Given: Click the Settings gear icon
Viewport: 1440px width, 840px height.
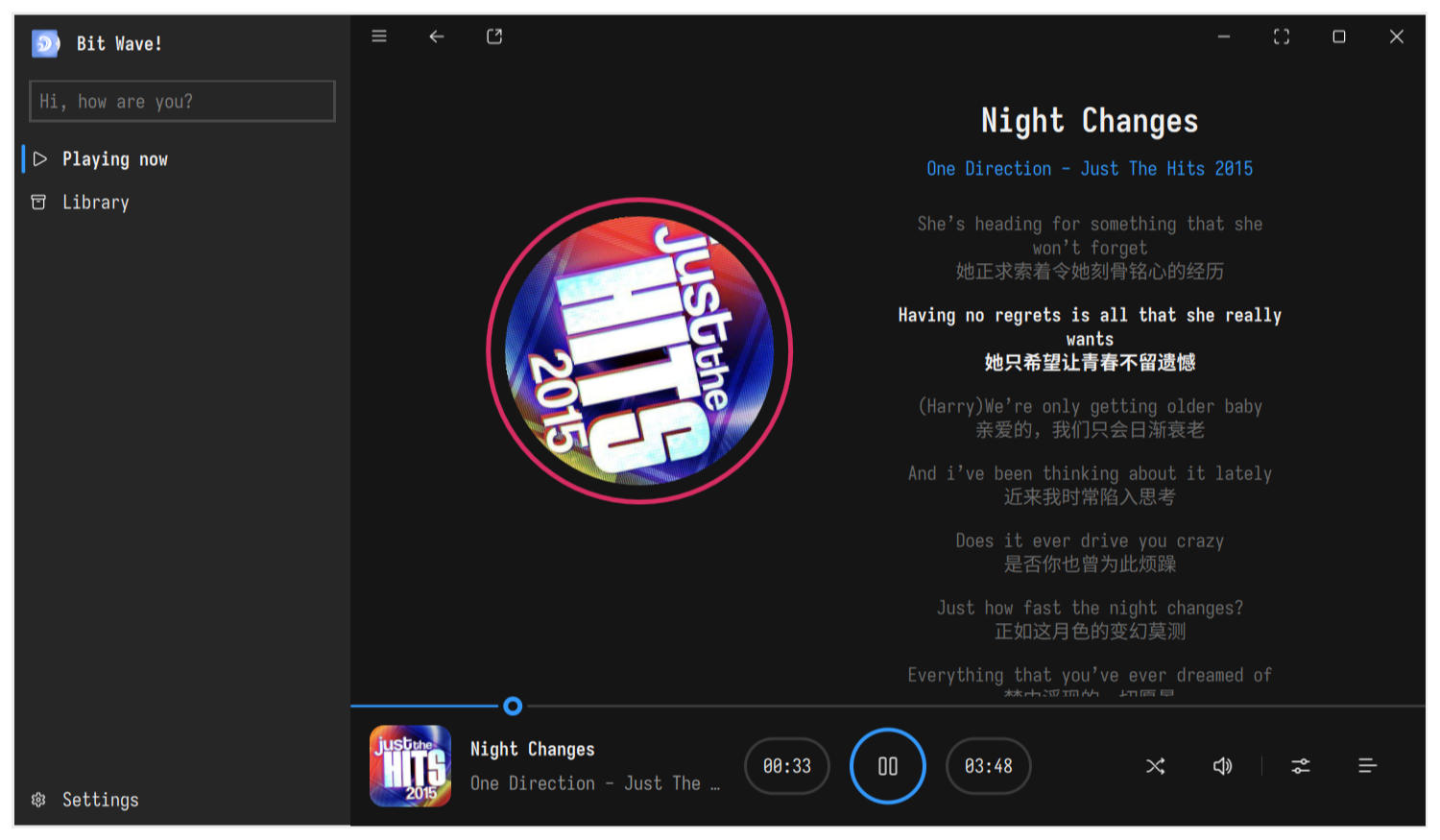Looking at the screenshot, I should pyautogui.click(x=38, y=800).
